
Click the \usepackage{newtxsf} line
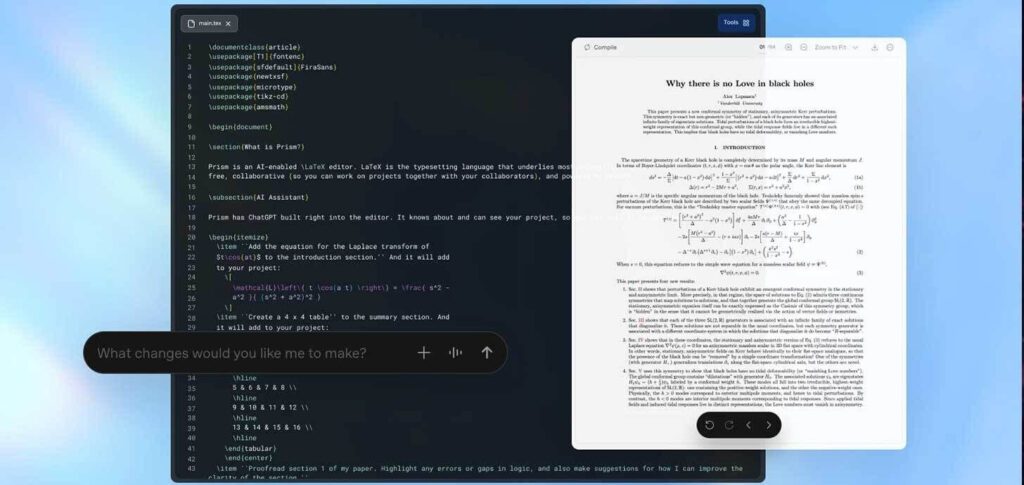pos(248,76)
